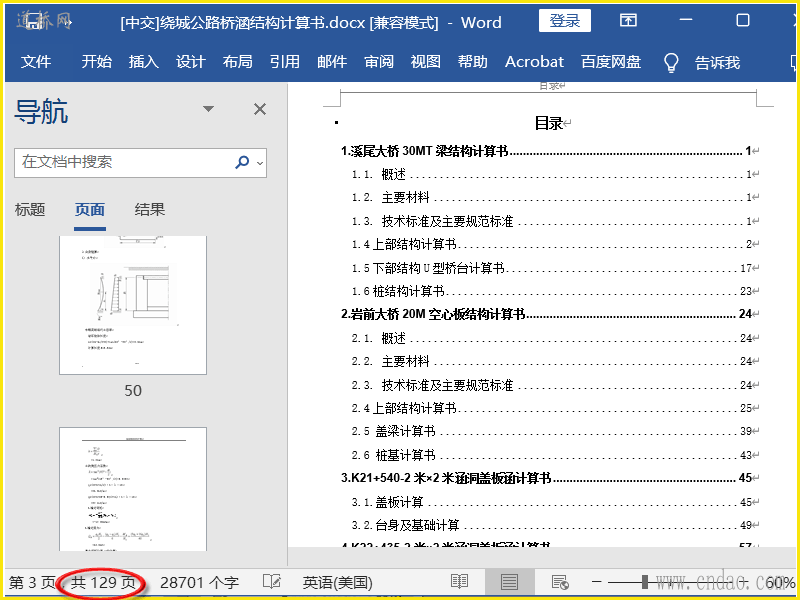The image size is (800, 600).
Task: Switch to the 开始 ribbon tab
Action: [96, 62]
